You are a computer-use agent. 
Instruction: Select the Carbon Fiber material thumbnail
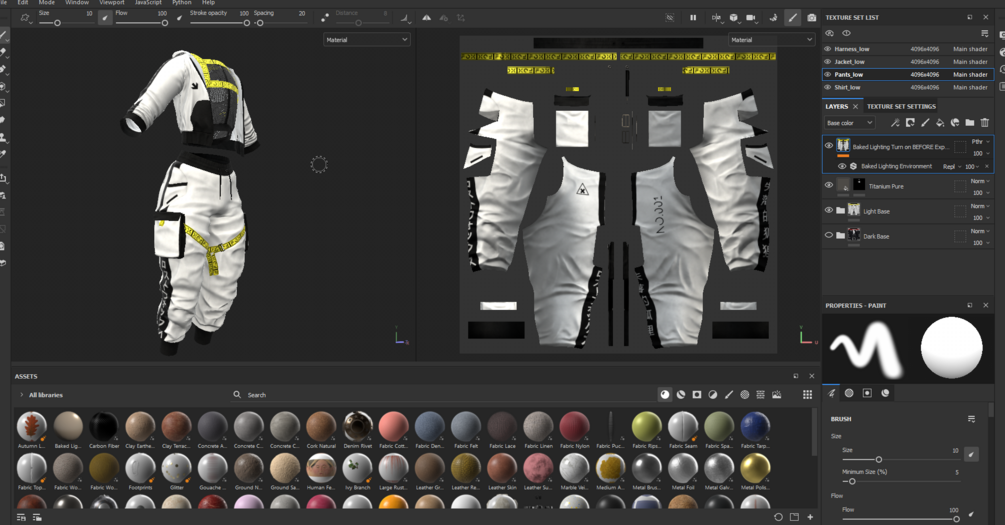pos(104,430)
